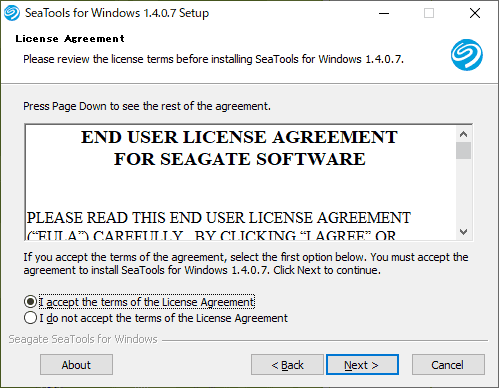
Task: Minimize the SeaTools Setup window
Action: [x=384, y=13]
